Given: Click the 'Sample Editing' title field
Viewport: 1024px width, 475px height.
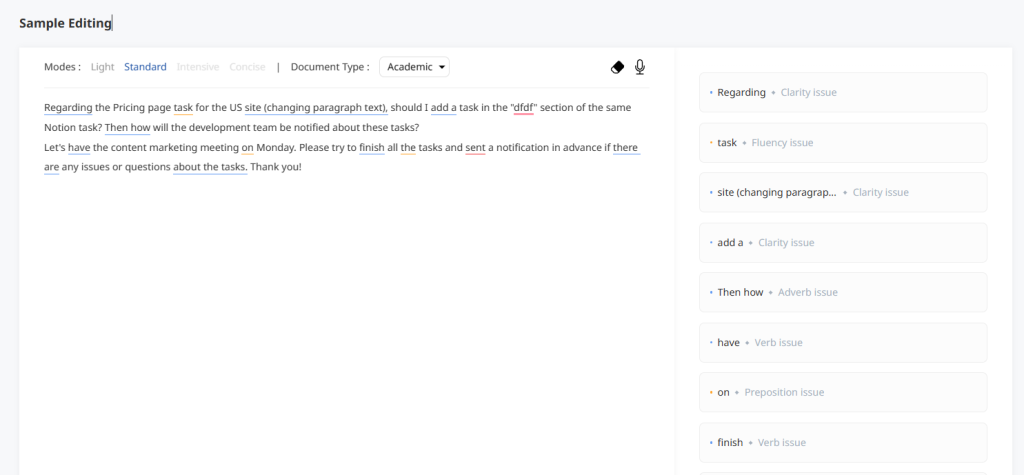Looking at the screenshot, I should click(x=65, y=24).
